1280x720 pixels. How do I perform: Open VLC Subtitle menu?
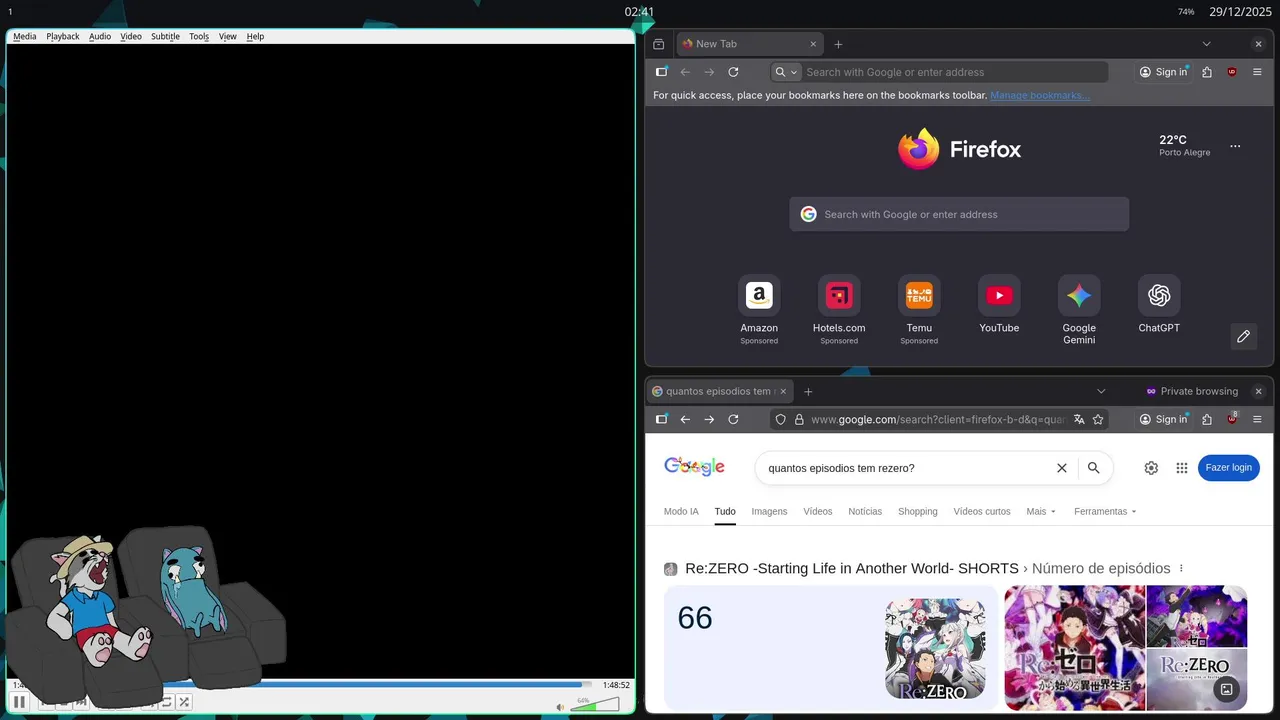pos(165,36)
